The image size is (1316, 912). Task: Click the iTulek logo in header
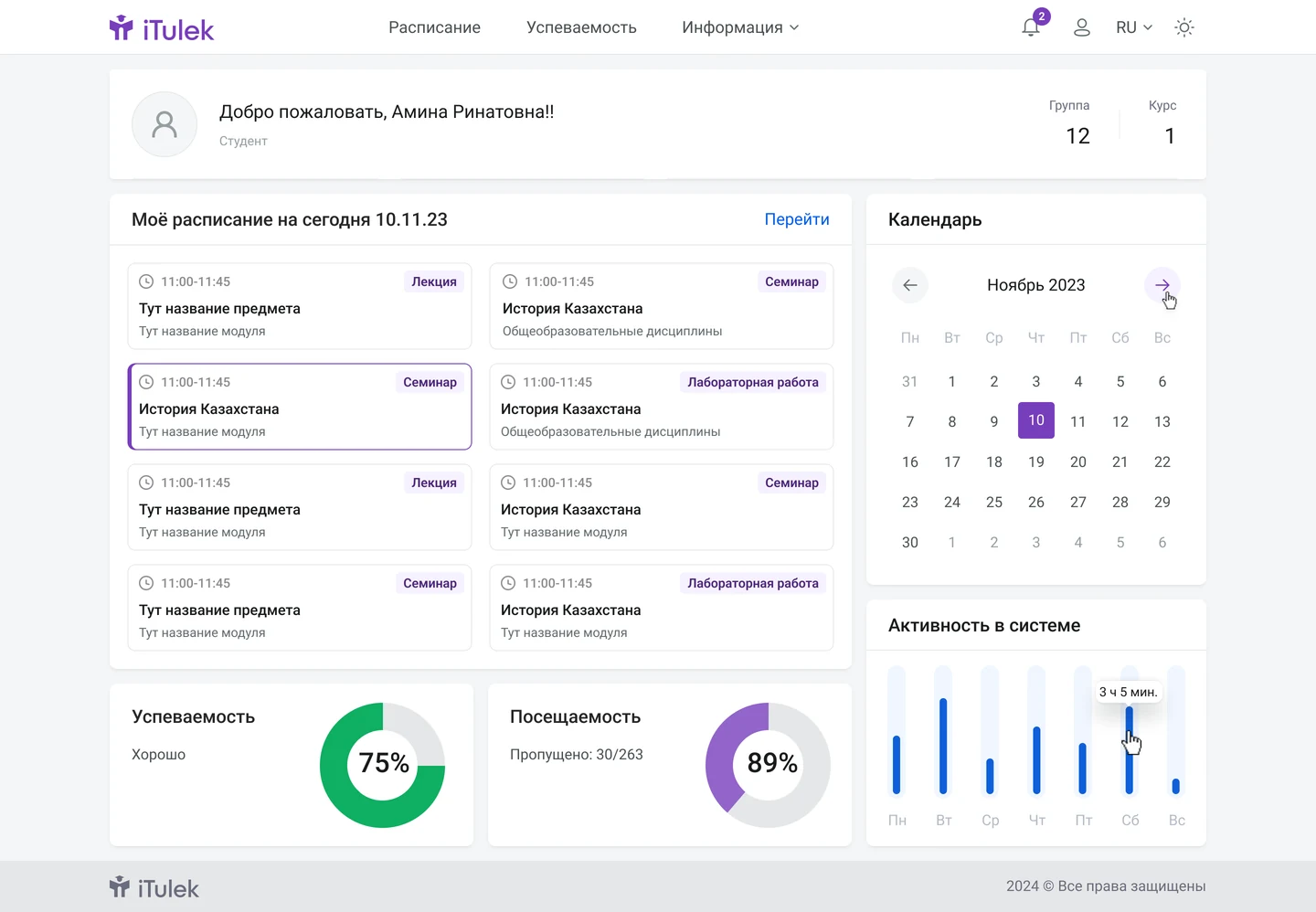162,29
